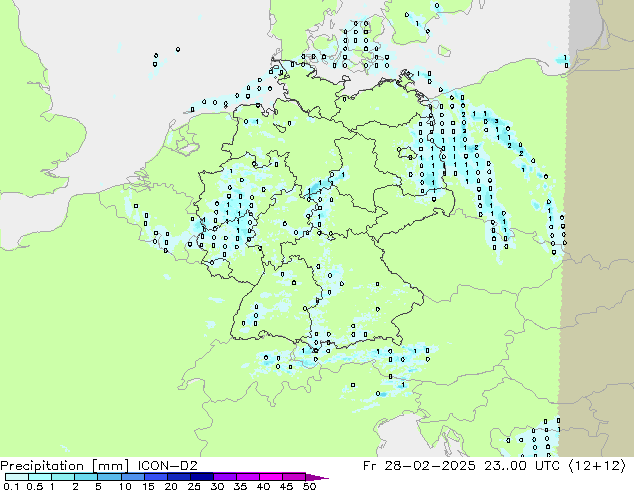Click the "UTC" timezone label
This screenshot has height=490, width=634.
coord(547,466)
